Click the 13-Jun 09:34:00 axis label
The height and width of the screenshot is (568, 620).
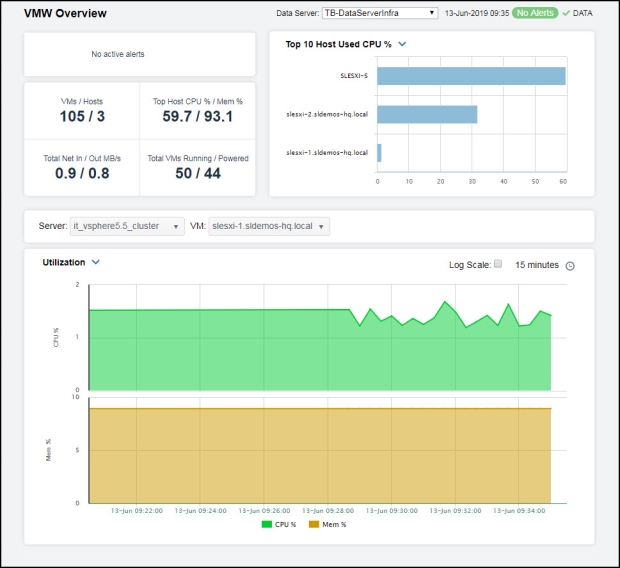(x=519, y=511)
